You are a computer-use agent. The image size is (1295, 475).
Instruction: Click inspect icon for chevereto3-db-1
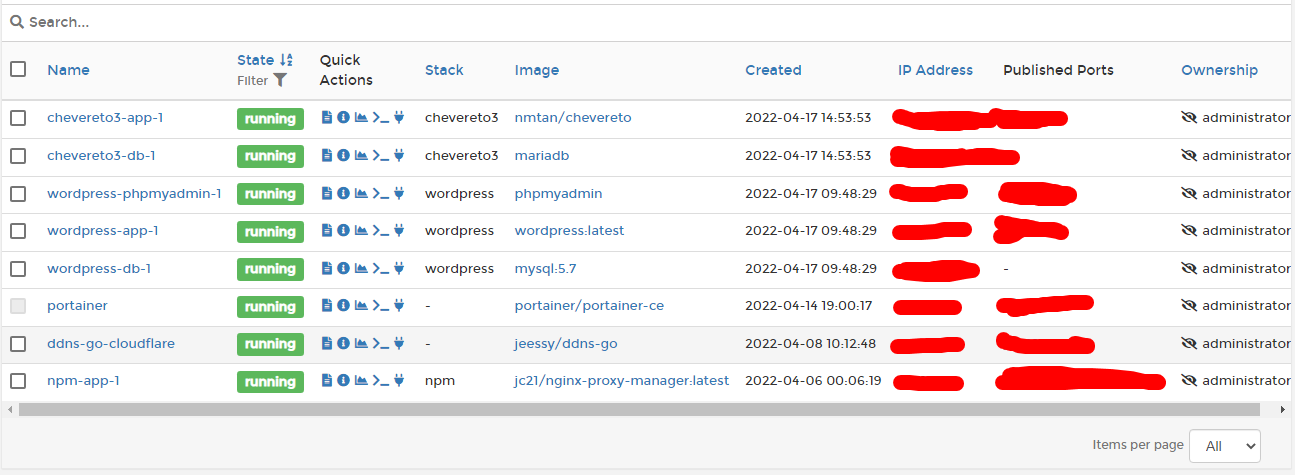pos(343,156)
